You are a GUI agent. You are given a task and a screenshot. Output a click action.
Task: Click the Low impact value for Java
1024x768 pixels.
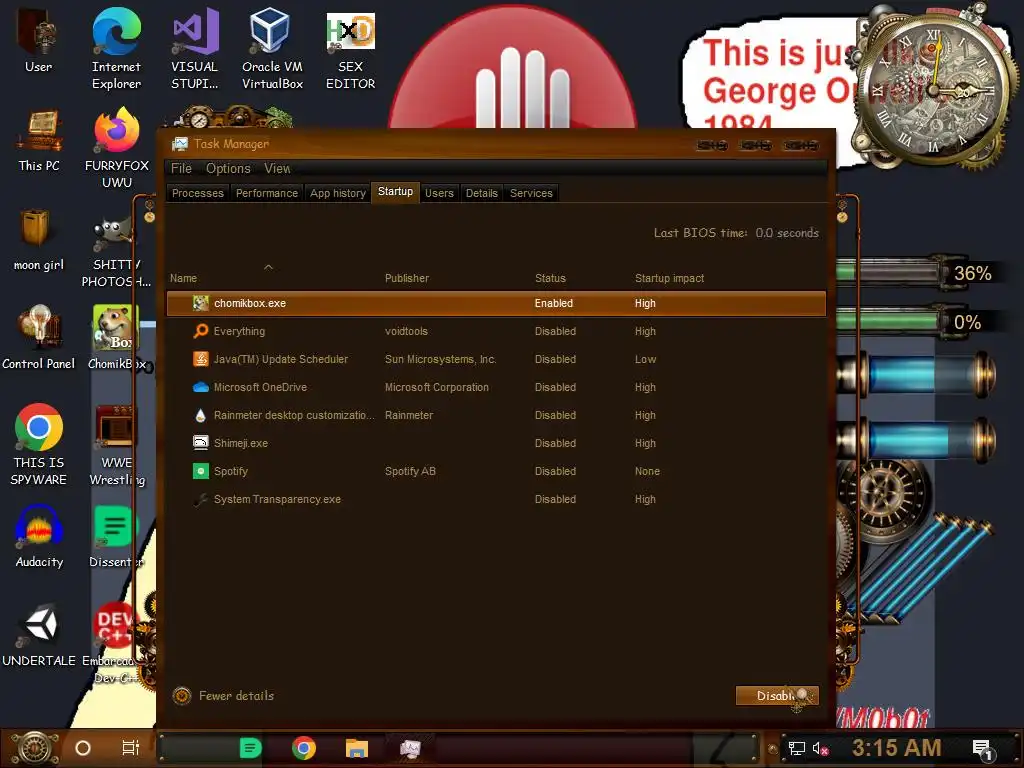pos(645,359)
